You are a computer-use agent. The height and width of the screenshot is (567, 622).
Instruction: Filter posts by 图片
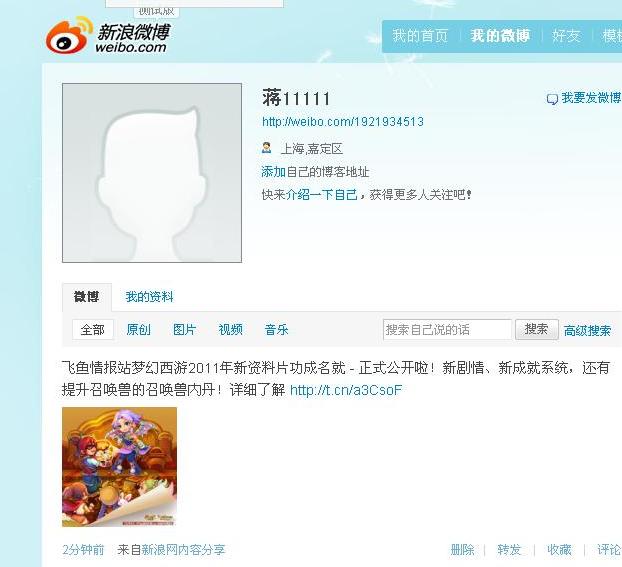click(184, 329)
